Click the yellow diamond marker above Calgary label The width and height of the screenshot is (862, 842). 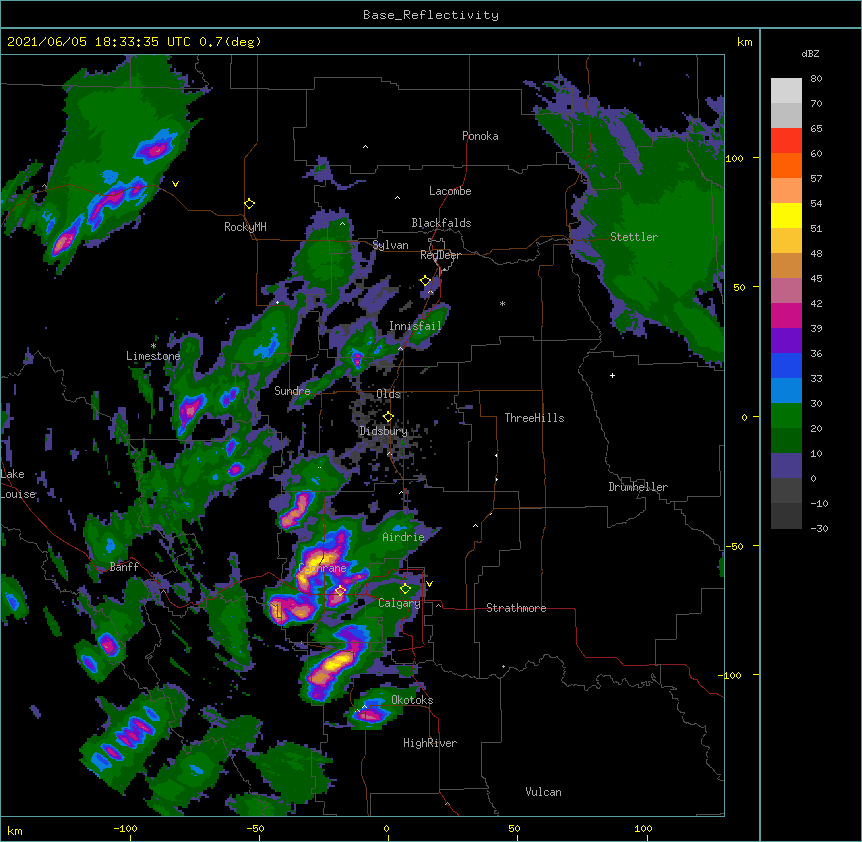point(405,589)
